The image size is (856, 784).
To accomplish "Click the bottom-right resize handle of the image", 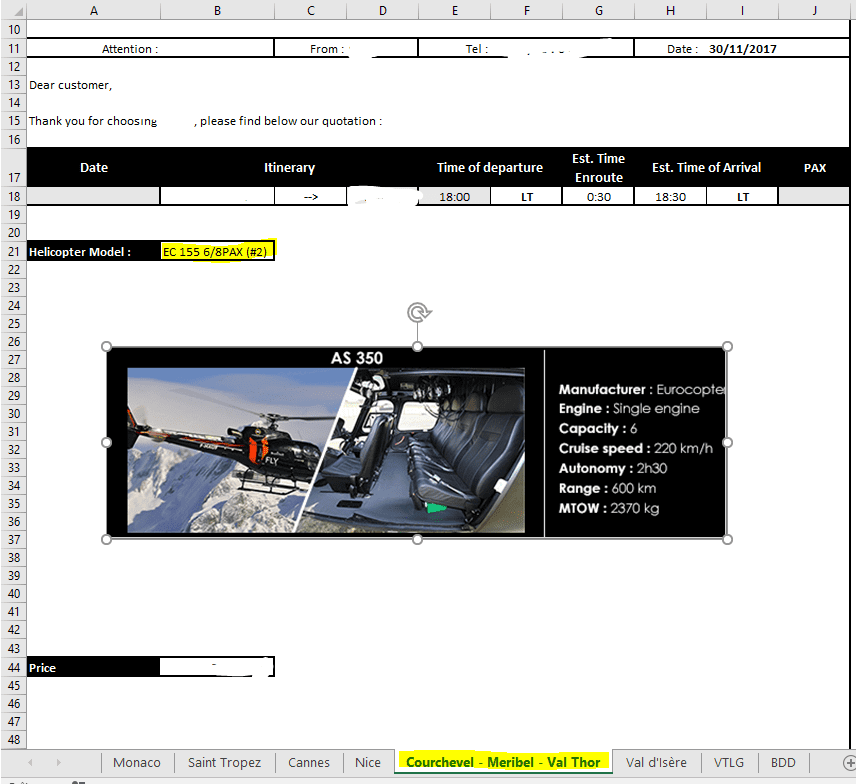I will click(727, 539).
